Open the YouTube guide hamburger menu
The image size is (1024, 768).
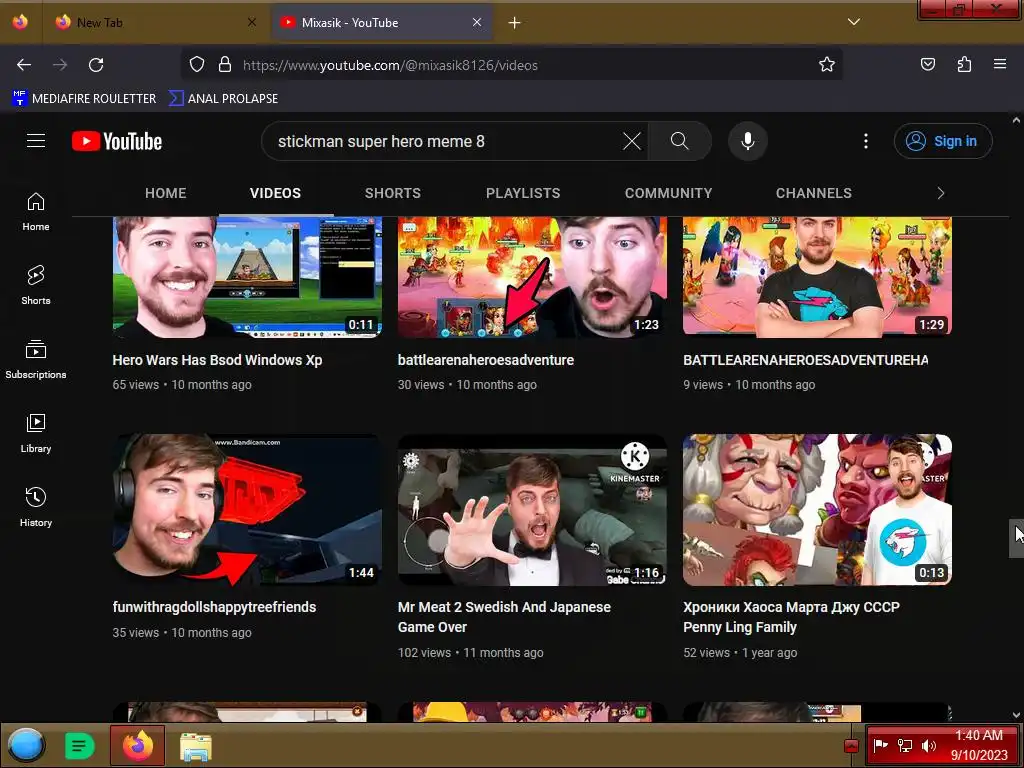36,141
